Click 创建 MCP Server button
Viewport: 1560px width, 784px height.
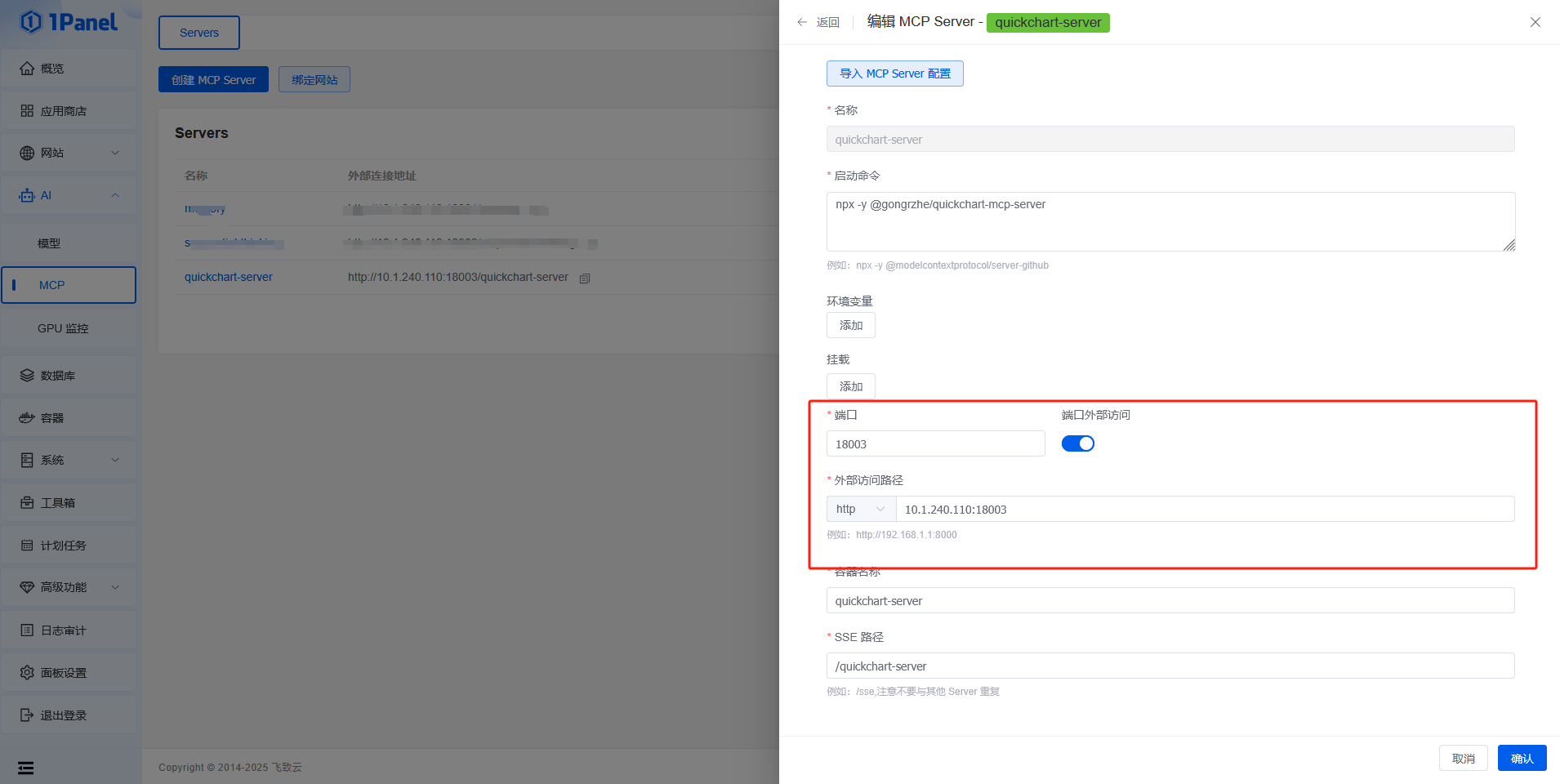[213, 79]
